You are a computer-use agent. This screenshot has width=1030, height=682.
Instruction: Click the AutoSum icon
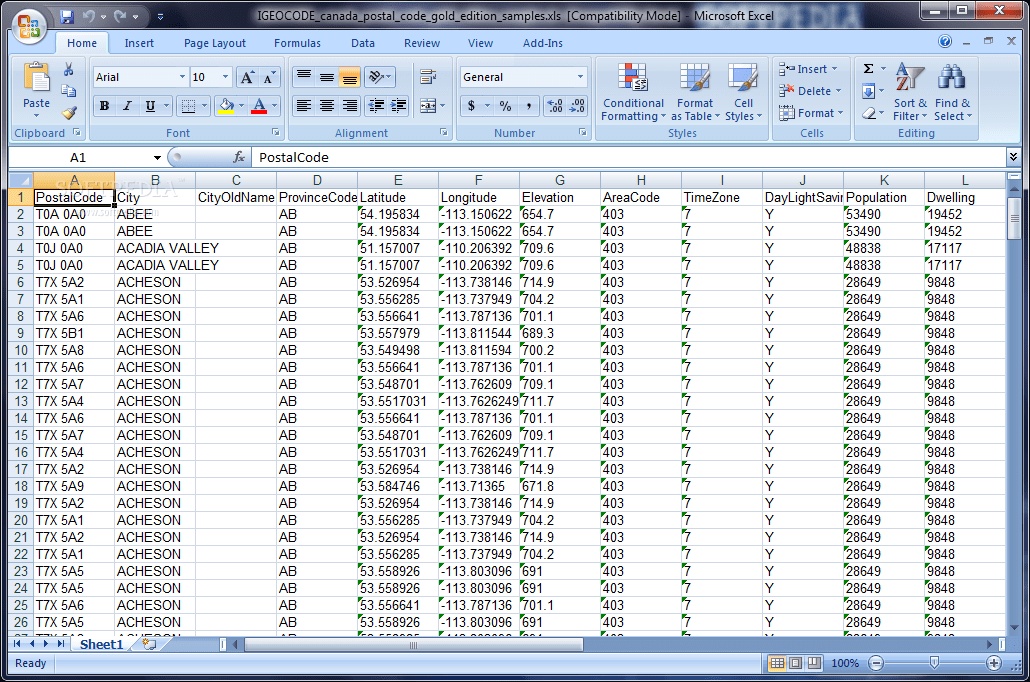coord(869,70)
